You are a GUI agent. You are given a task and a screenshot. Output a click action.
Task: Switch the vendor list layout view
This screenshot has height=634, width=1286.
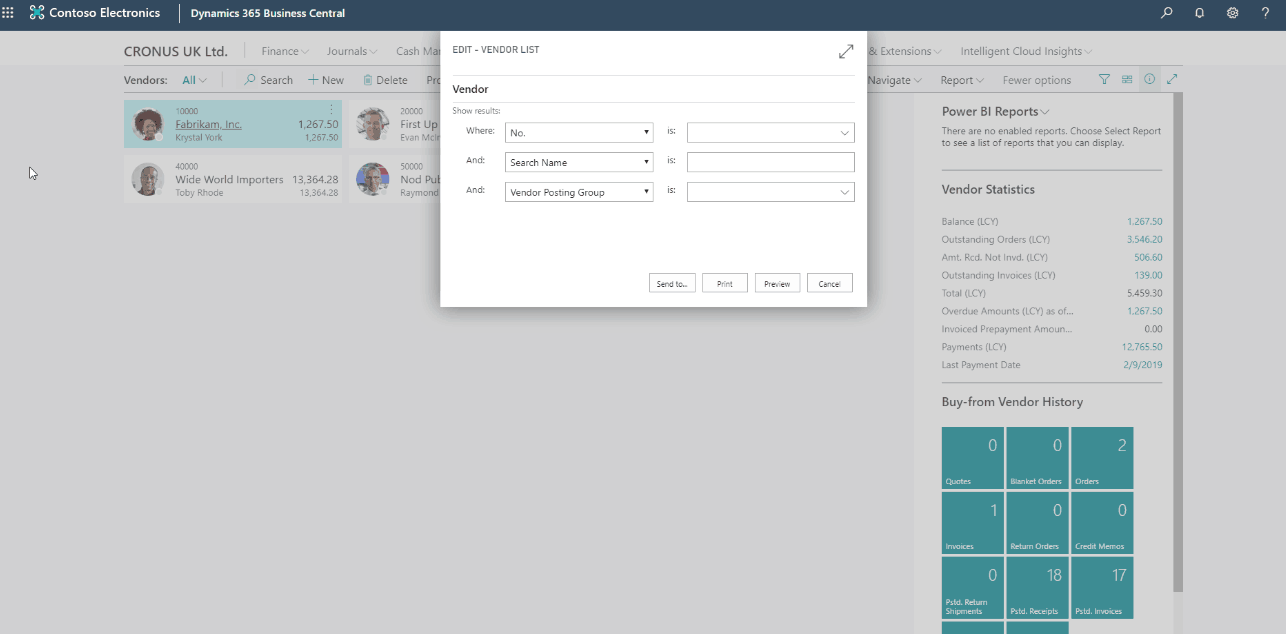click(1127, 80)
